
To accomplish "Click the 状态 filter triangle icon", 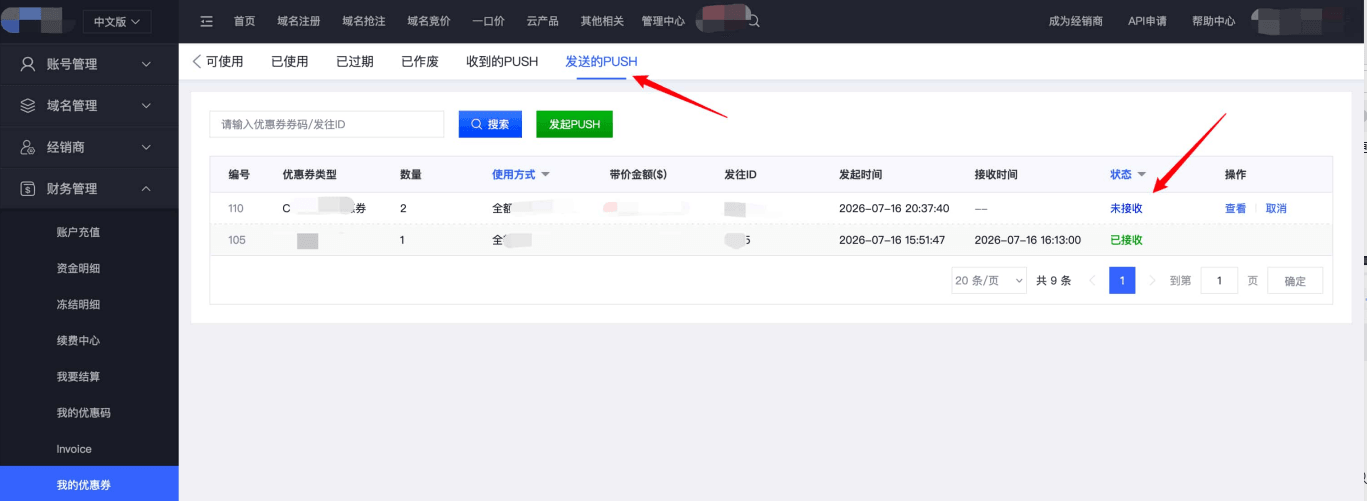I will [1141, 174].
